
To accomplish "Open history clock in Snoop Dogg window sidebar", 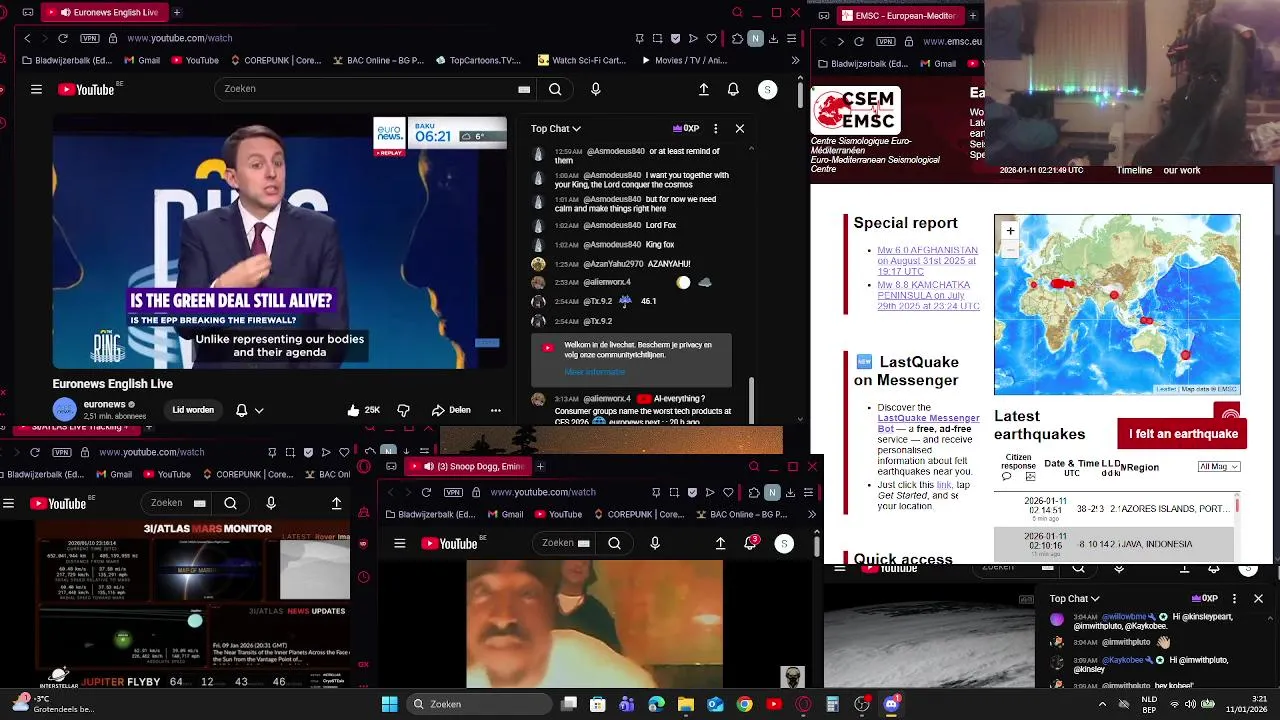I will pos(364,576).
